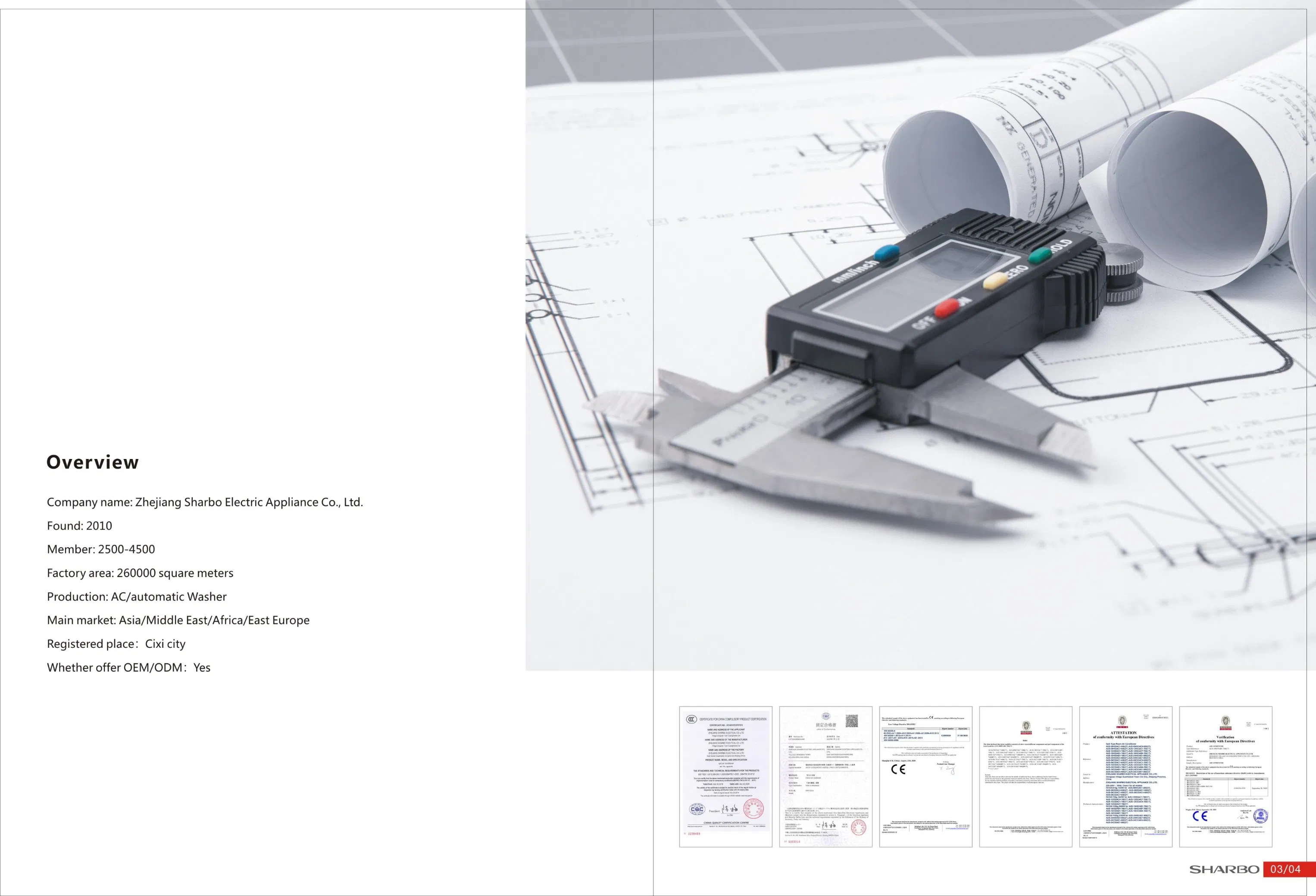Click the blue button on the digital caliper
Screen dimensions: 1316x896
click(887, 253)
